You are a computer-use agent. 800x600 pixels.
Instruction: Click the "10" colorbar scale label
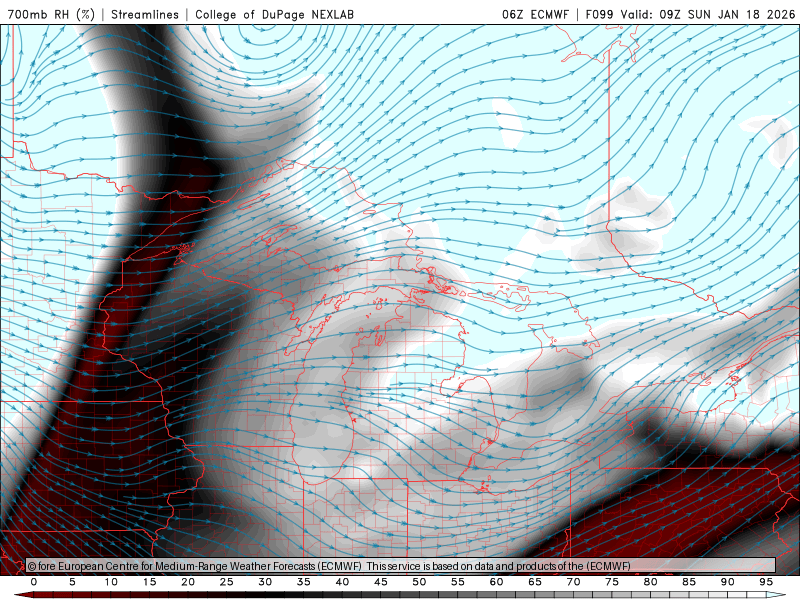click(x=111, y=582)
